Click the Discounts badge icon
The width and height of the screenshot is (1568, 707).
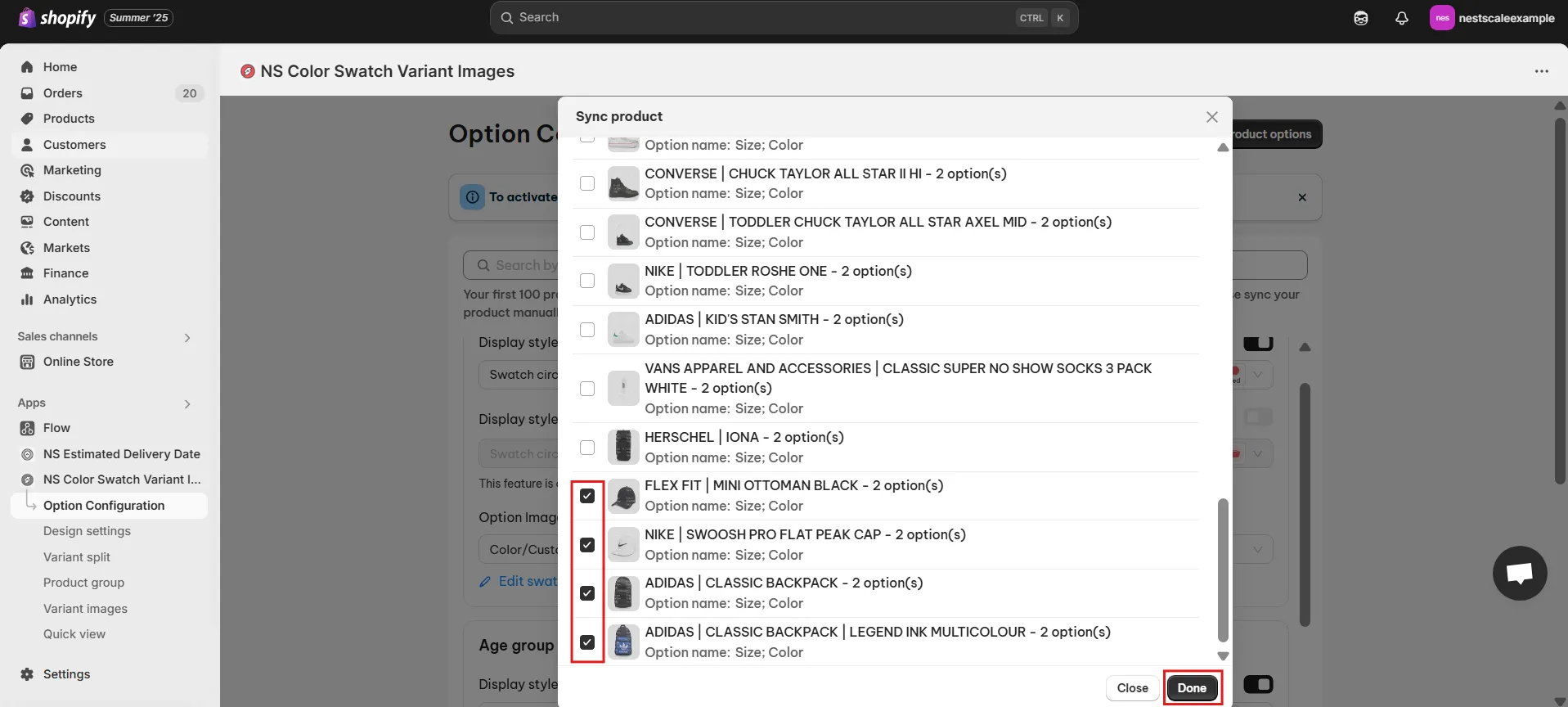pyautogui.click(x=27, y=196)
